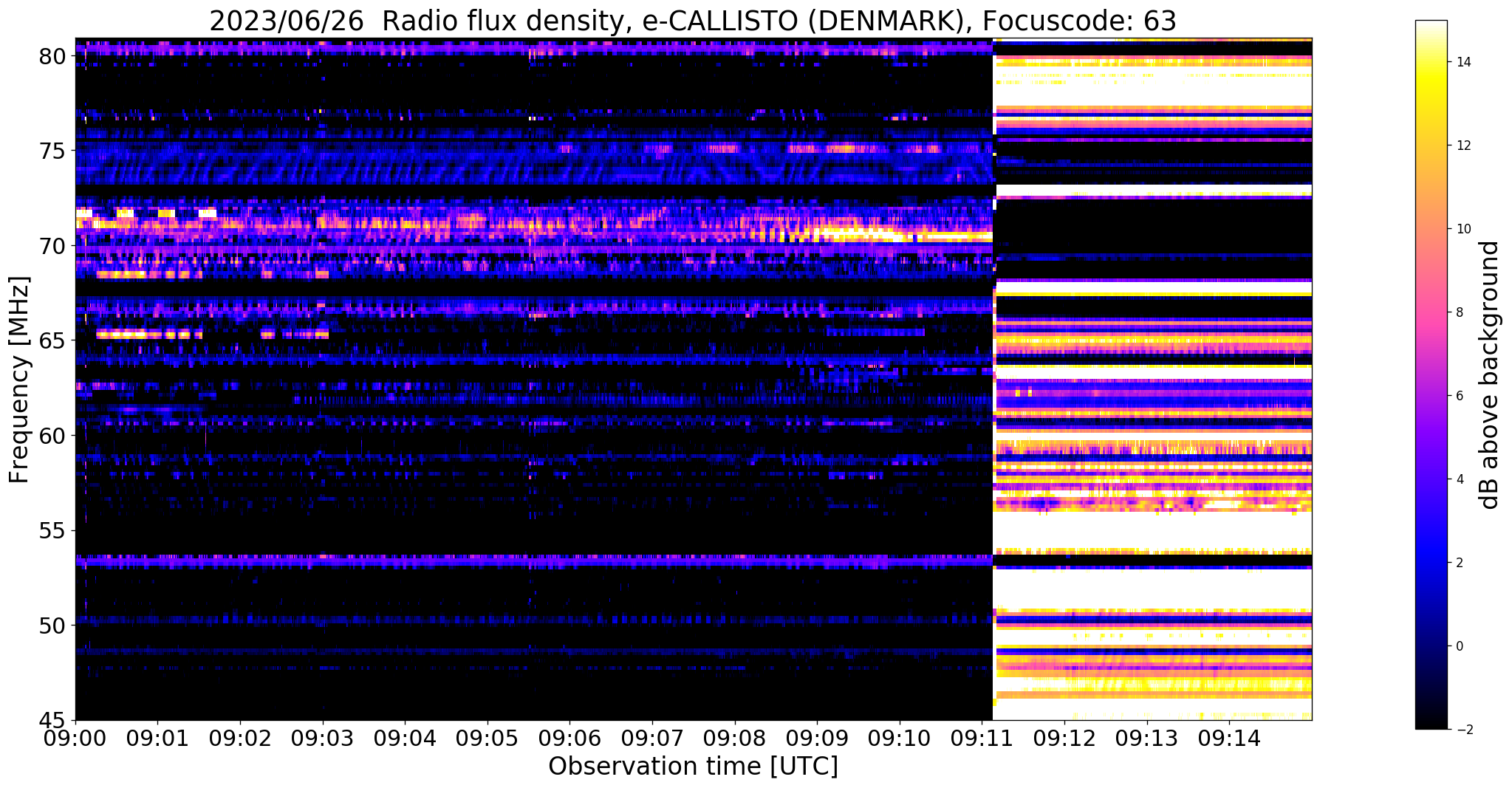Select the 09:08 time tick label
The height and width of the screenshot is (788, 1512).
click(x=735, y=737)
